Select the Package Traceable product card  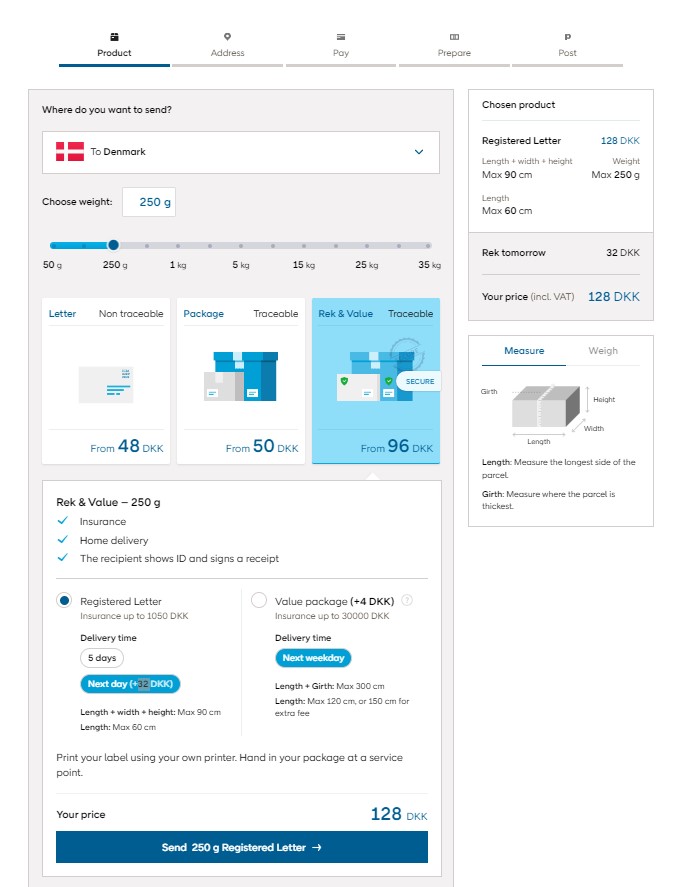coord(241,380)
